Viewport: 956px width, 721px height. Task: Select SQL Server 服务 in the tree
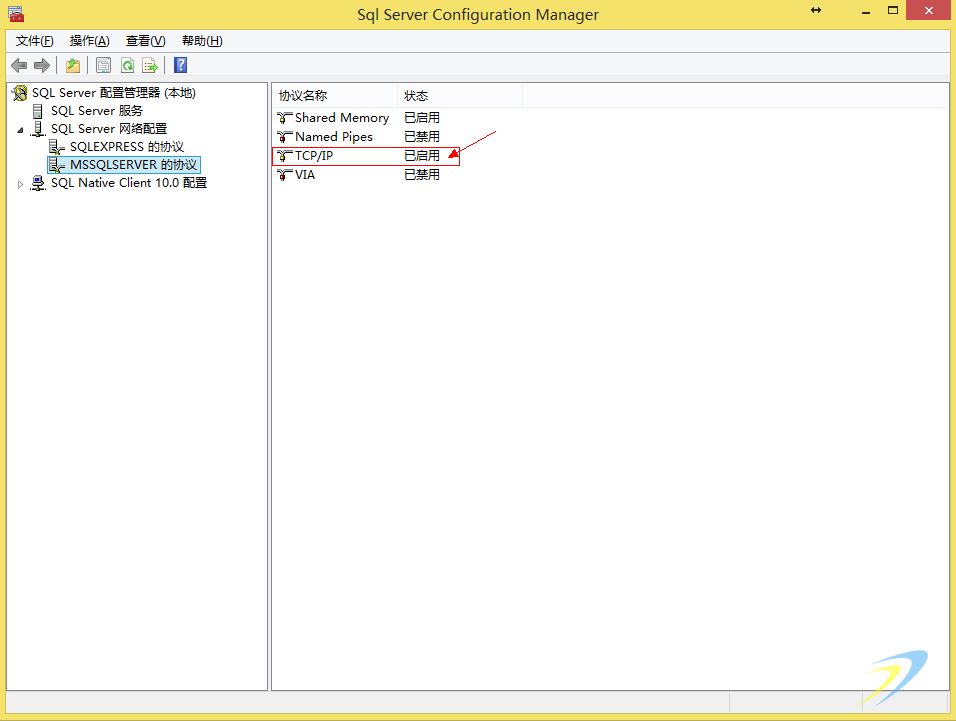(x=96, y=111)
